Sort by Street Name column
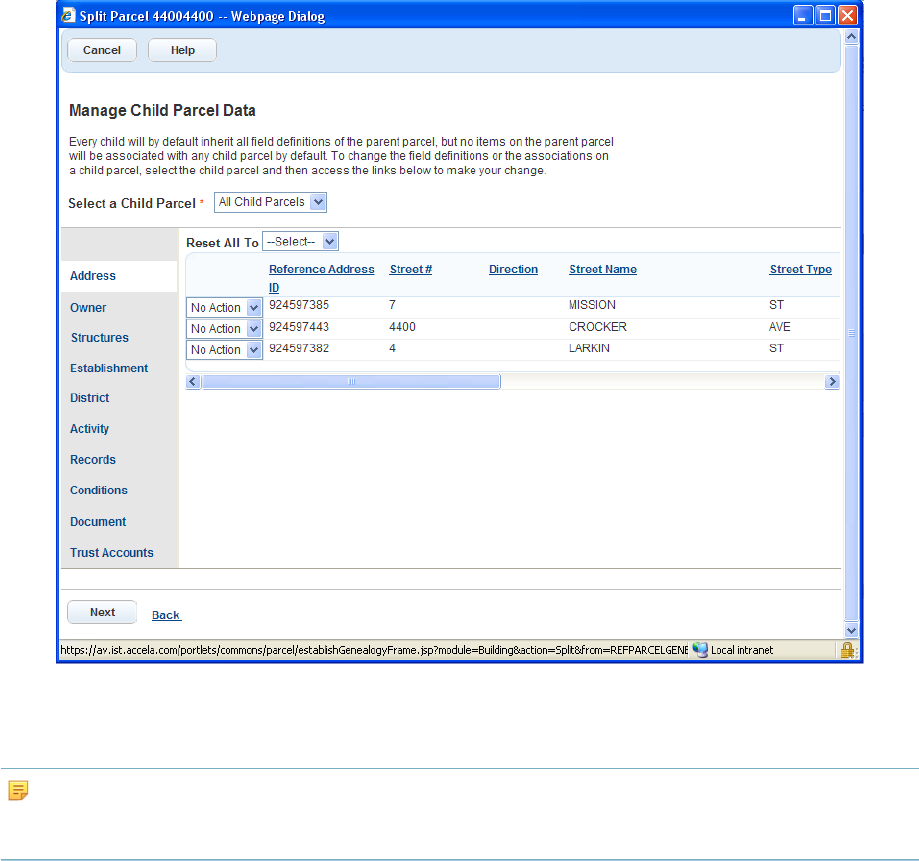The height and width of the screenshot is (861, 919). pyautogui.click(x=603, y=269)
